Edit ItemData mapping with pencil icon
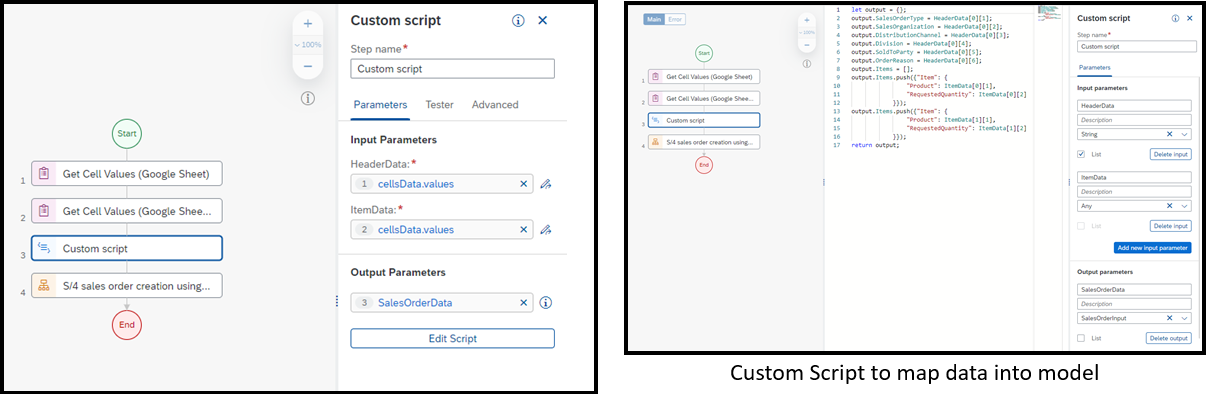Image resolution: width=1211 pixels, height=394 pixels. [546, 230]
